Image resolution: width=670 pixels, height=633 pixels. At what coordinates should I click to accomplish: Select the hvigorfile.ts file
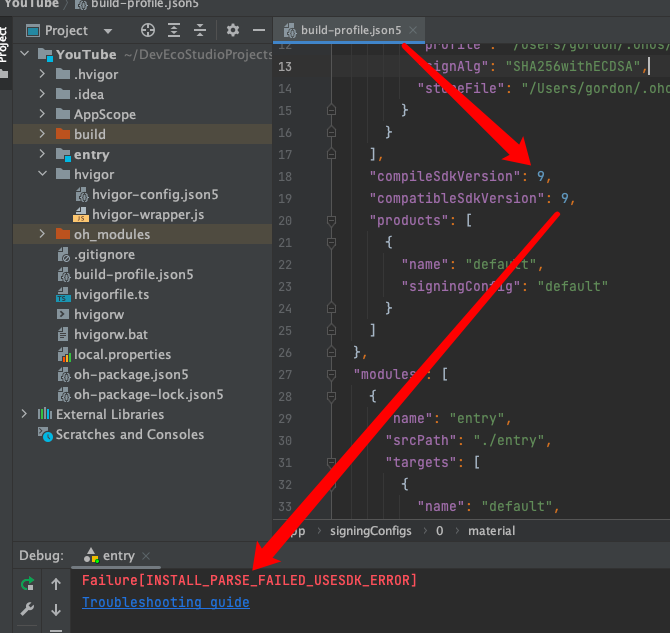coord(112,294)
